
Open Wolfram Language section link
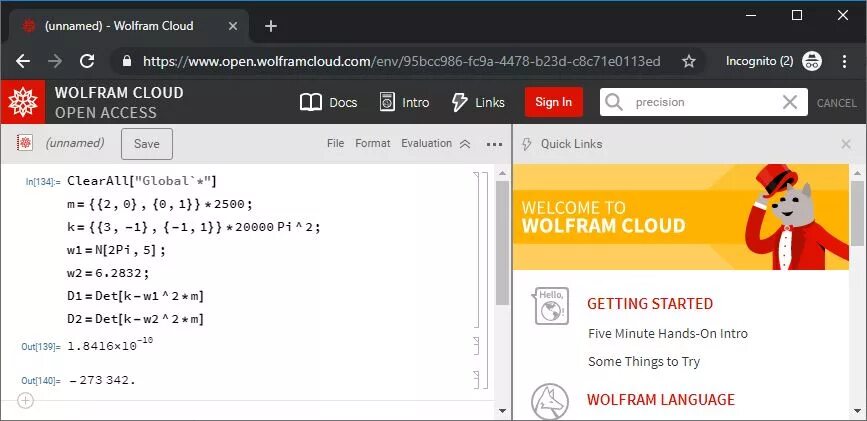pyautogui.click(x=661, y=399)
